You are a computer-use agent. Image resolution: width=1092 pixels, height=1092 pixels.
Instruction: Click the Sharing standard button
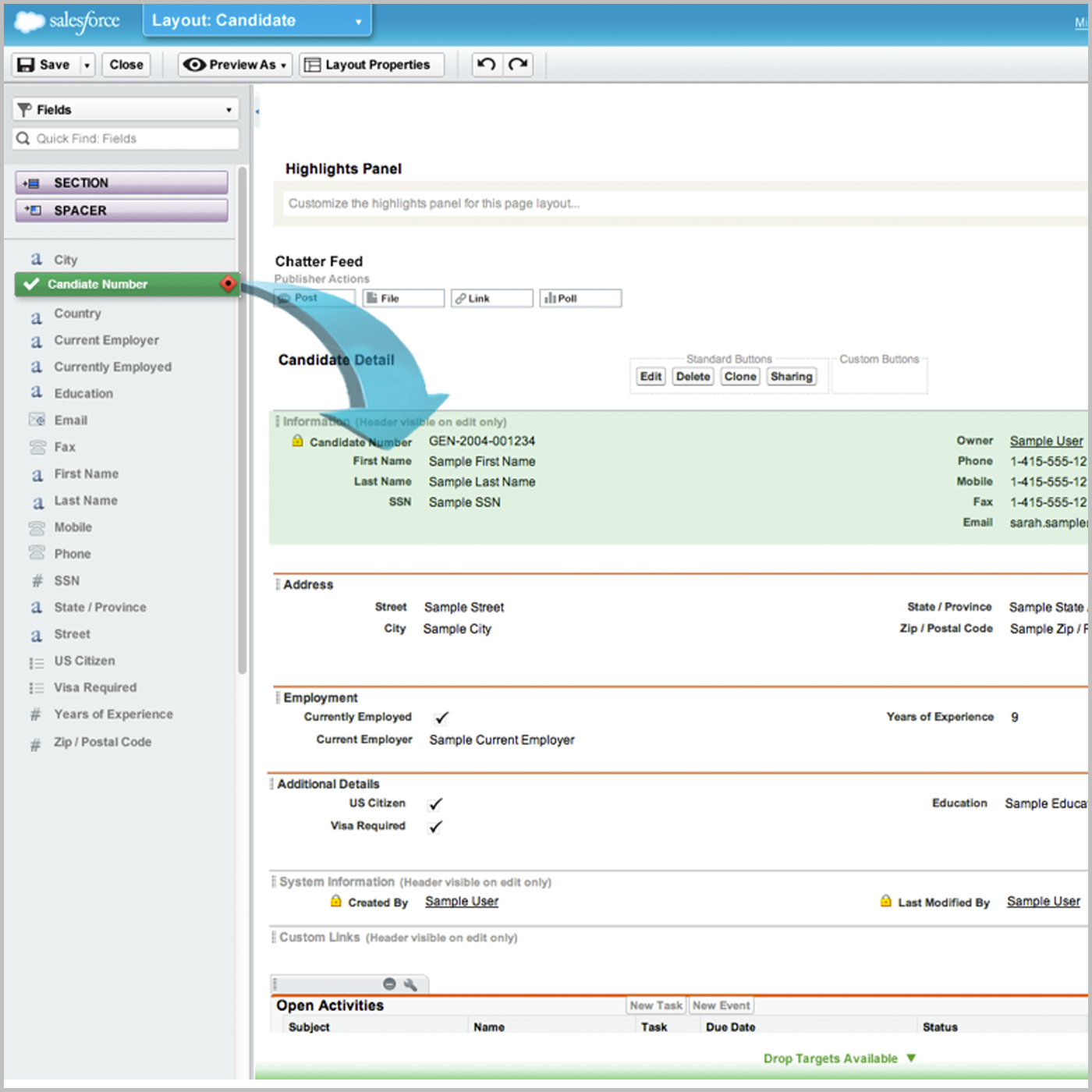(x=791, y=377)
